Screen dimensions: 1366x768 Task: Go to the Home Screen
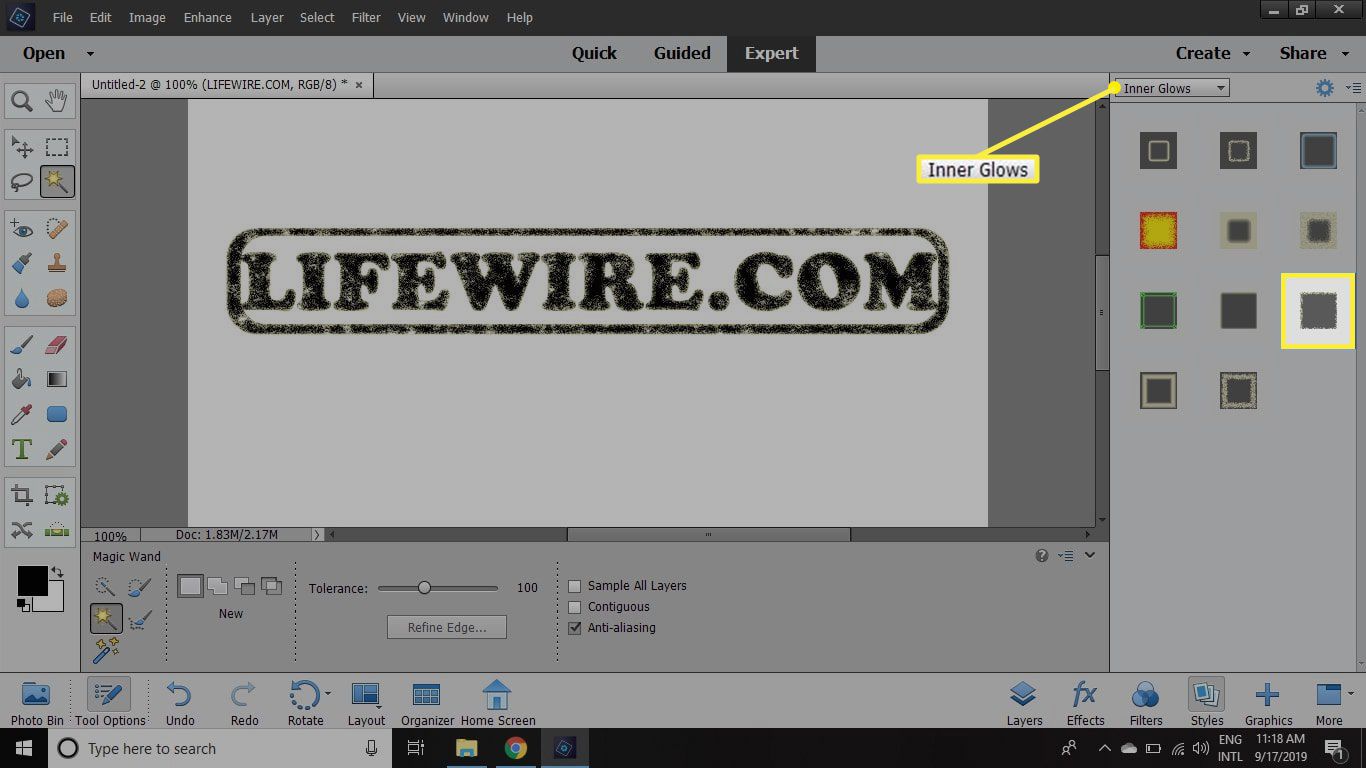497,702
